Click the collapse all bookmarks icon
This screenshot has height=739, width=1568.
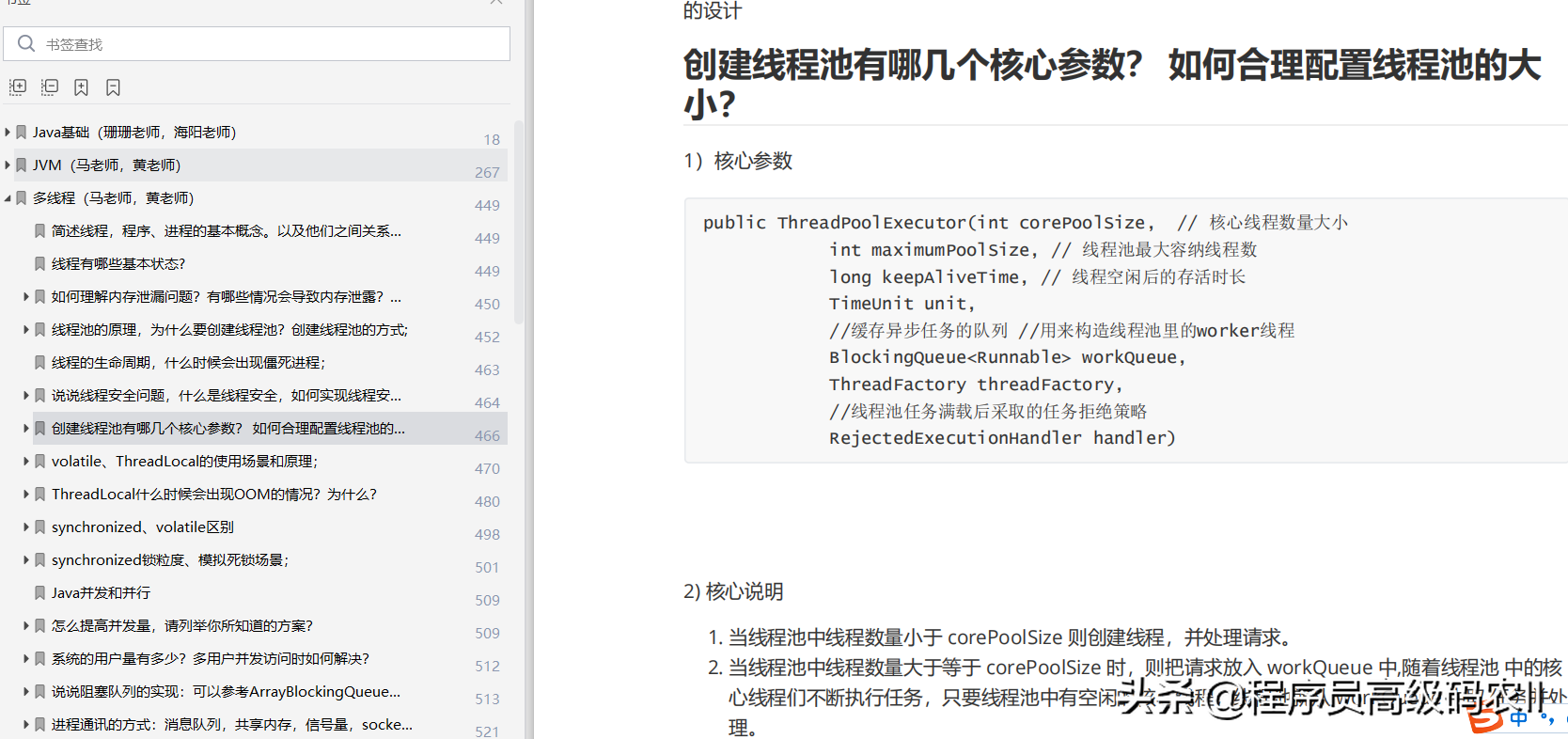pos(50,87)
